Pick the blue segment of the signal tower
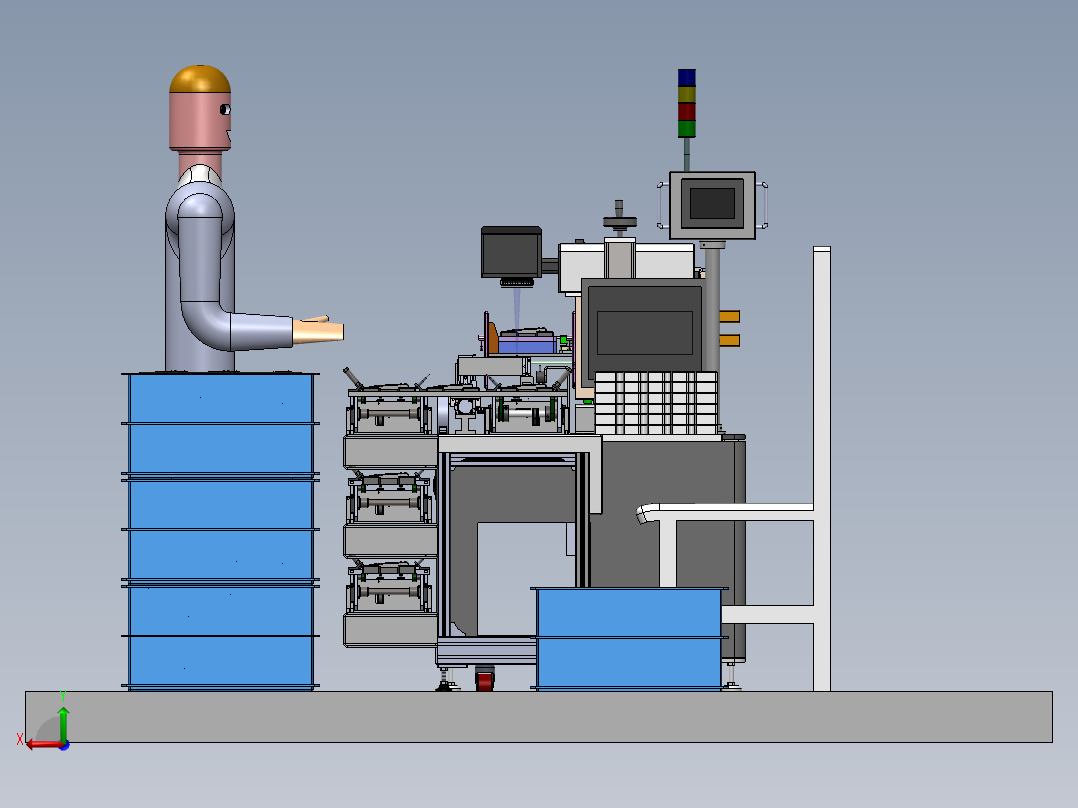Screen dimensions: 1078x808 686,78
